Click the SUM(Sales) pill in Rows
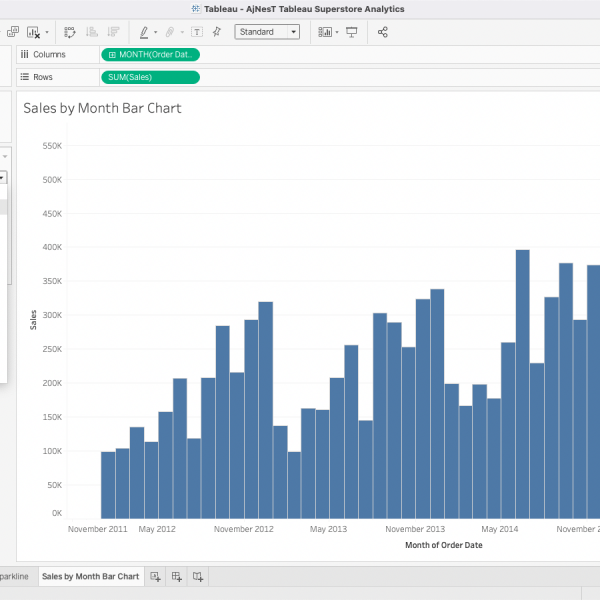The image size is (600, 600). click(150, 77)
